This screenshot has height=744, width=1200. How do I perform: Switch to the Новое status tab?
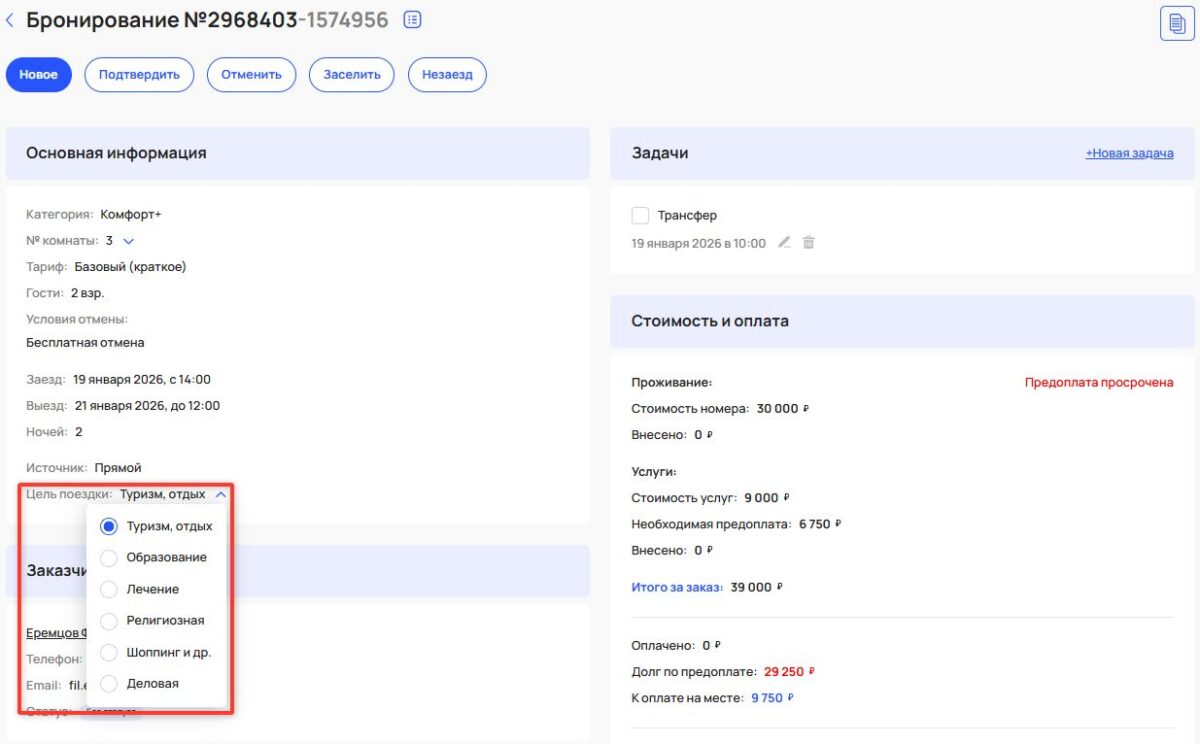pos(38,74)
